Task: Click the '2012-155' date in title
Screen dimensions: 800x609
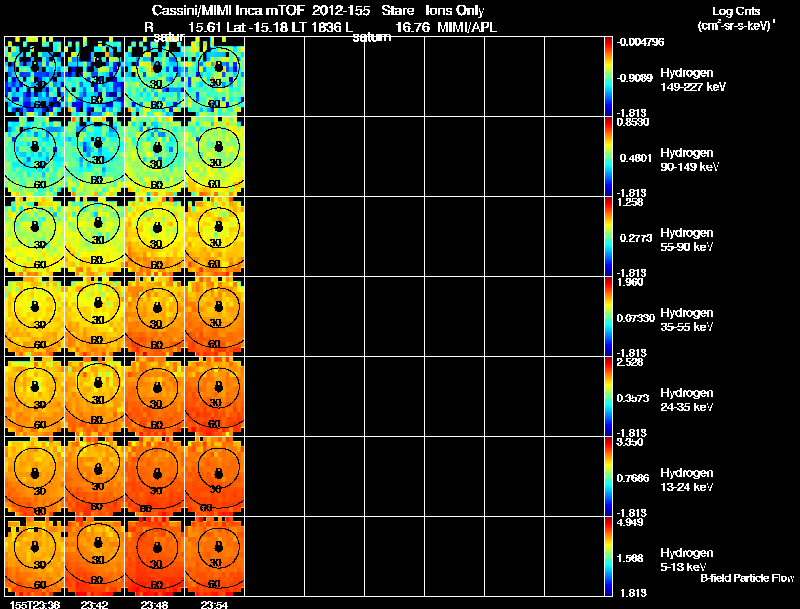Action: pyautogui.click(x=341, y=10)
